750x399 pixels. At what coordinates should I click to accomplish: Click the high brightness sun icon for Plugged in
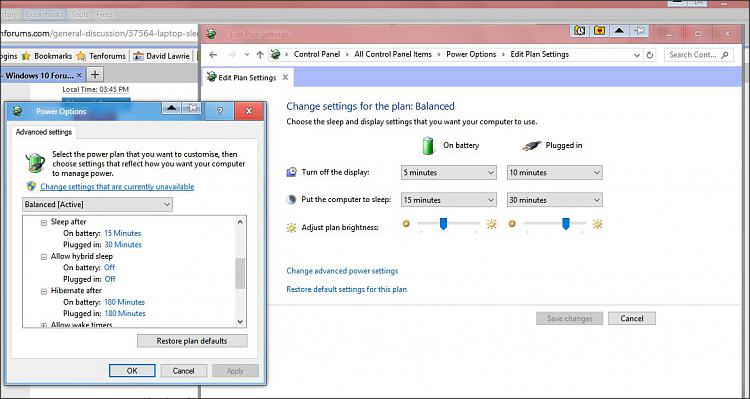click(x=597, y=223)
